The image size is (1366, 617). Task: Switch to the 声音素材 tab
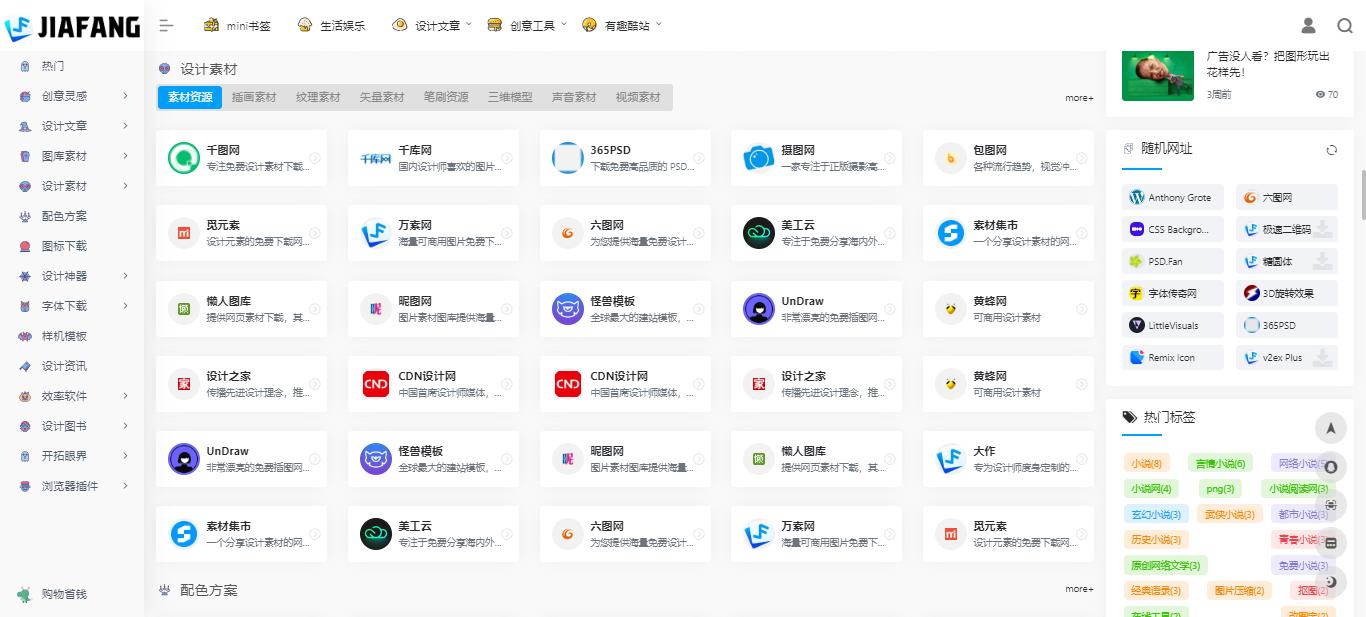574,97
